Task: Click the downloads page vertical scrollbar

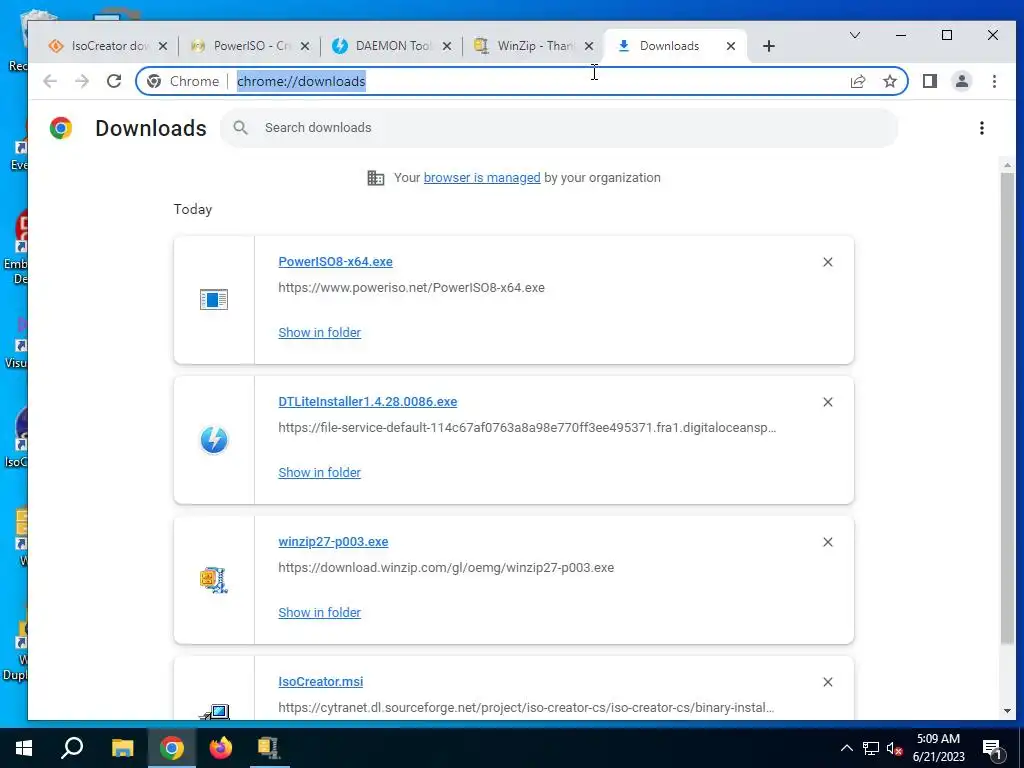Action: (x=1007, y=408)
